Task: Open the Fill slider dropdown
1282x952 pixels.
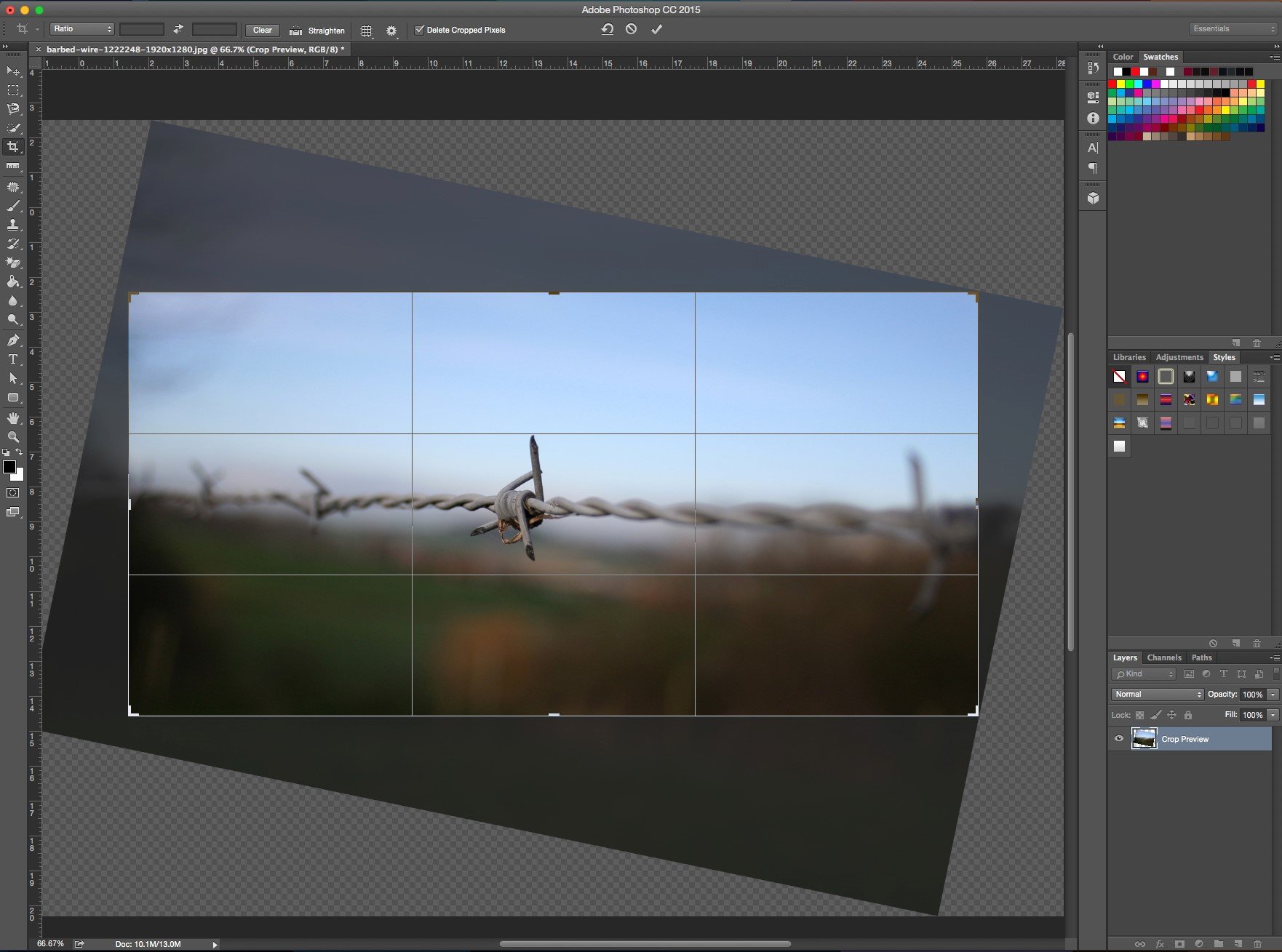Action: point(1273,716)
